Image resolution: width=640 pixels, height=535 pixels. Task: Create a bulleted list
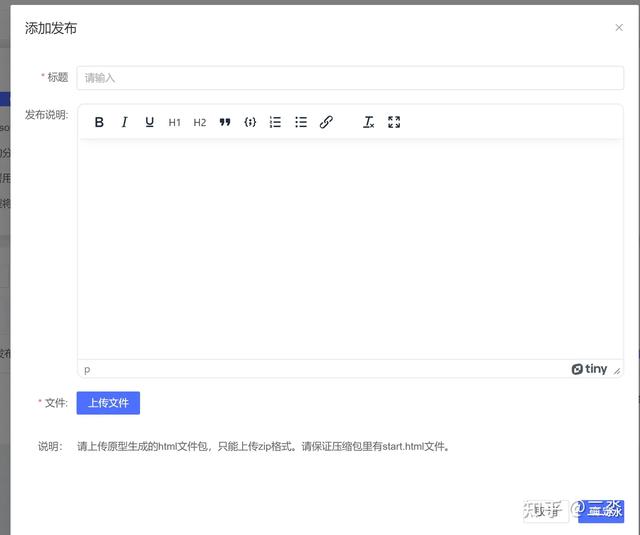coord(301,122)
